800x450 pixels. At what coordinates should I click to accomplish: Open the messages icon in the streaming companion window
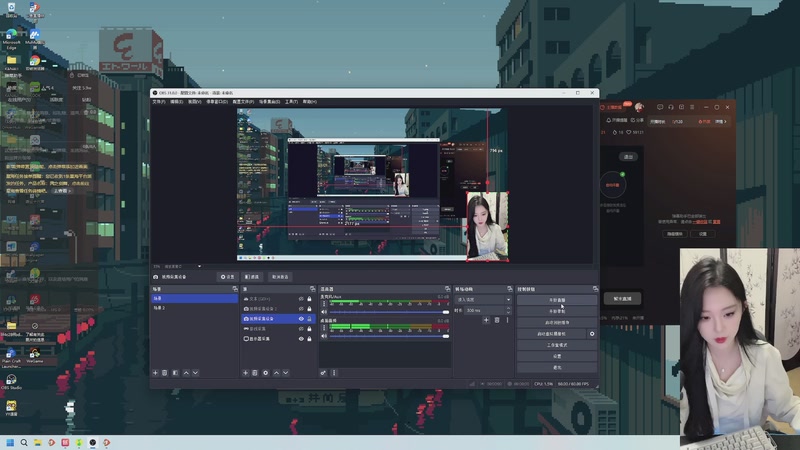pyautogui.click(x=660, y=107)
